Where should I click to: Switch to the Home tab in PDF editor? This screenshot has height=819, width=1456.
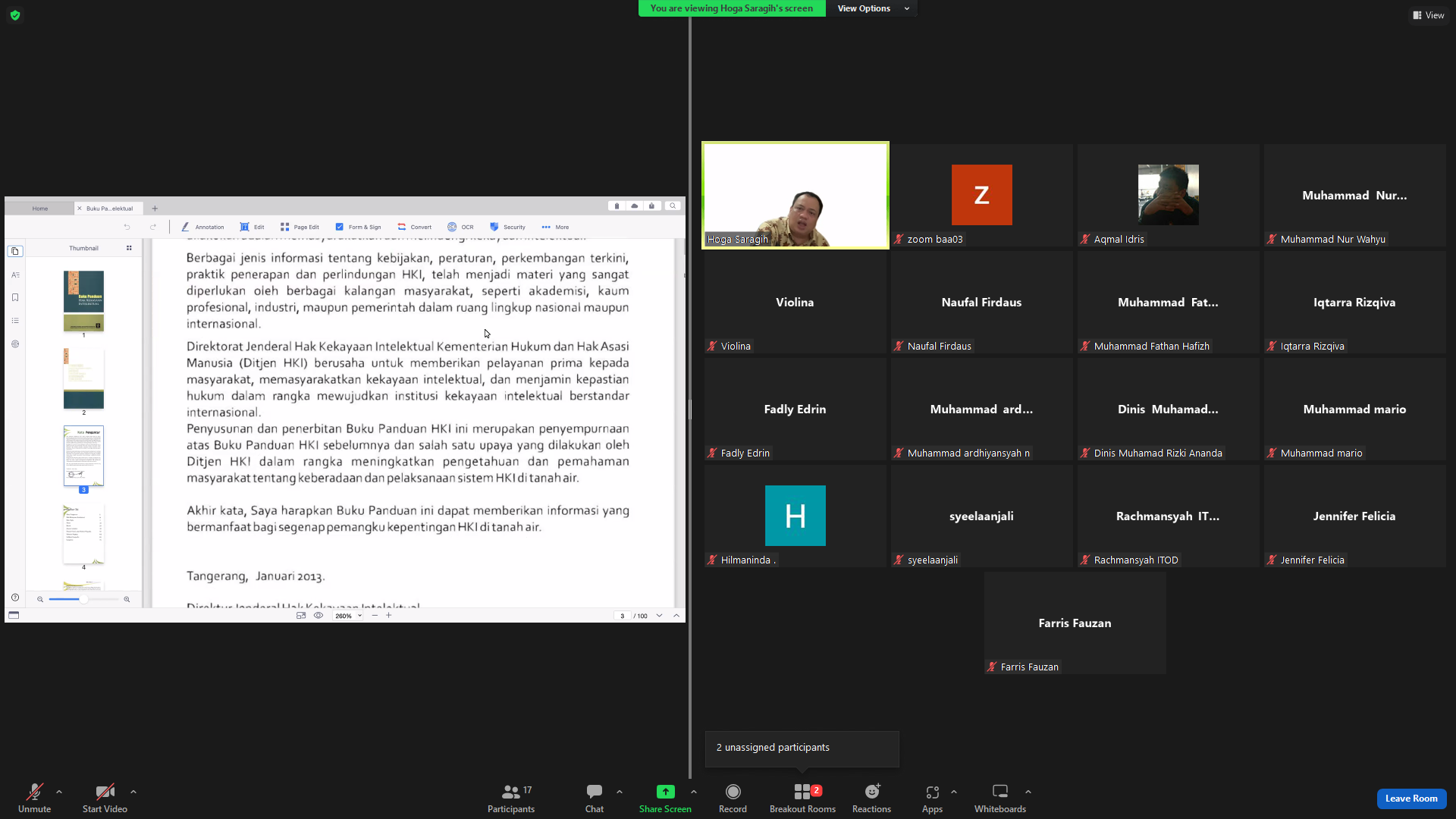[x=40, y=208]
